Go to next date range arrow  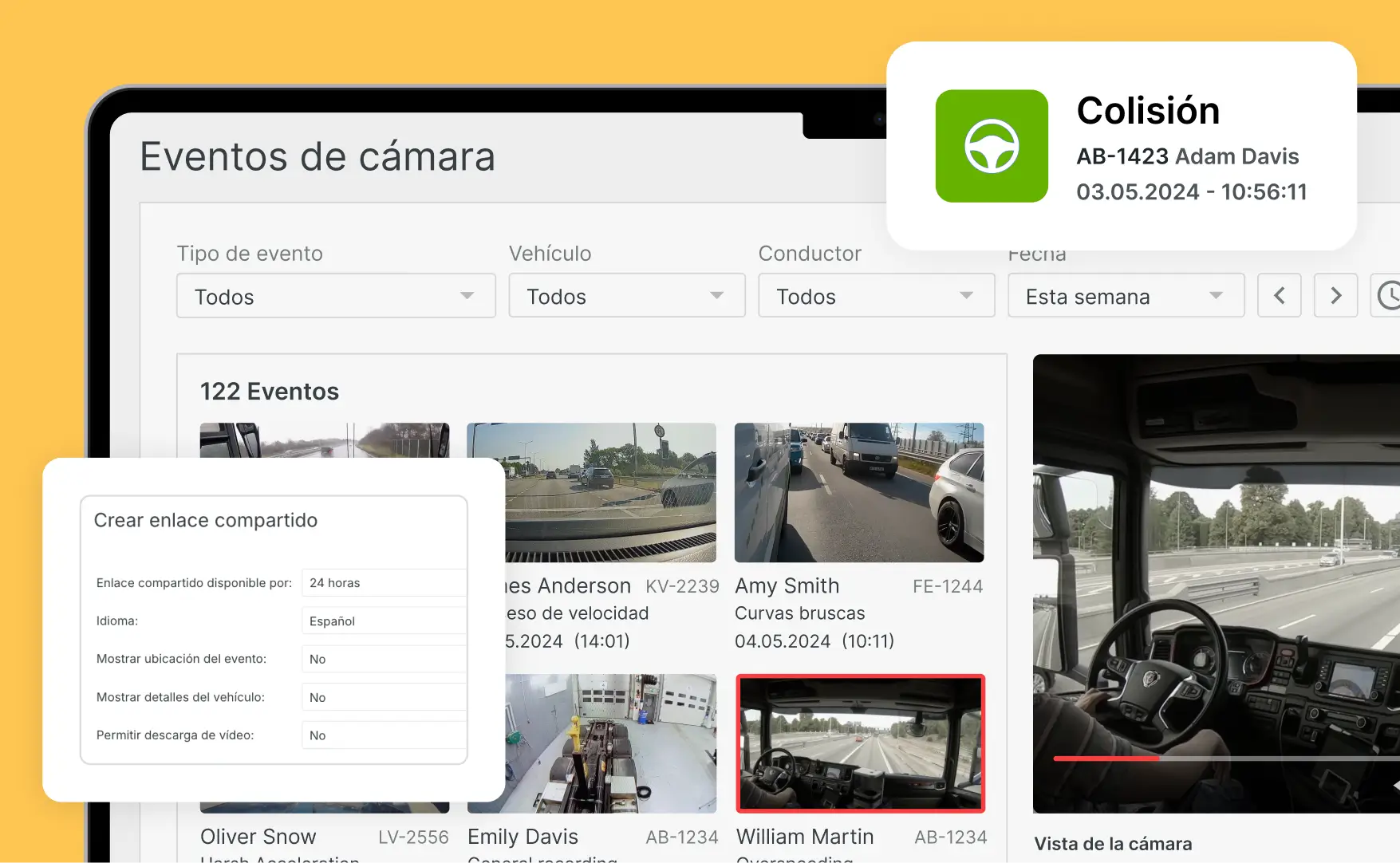pos(1336,296)
